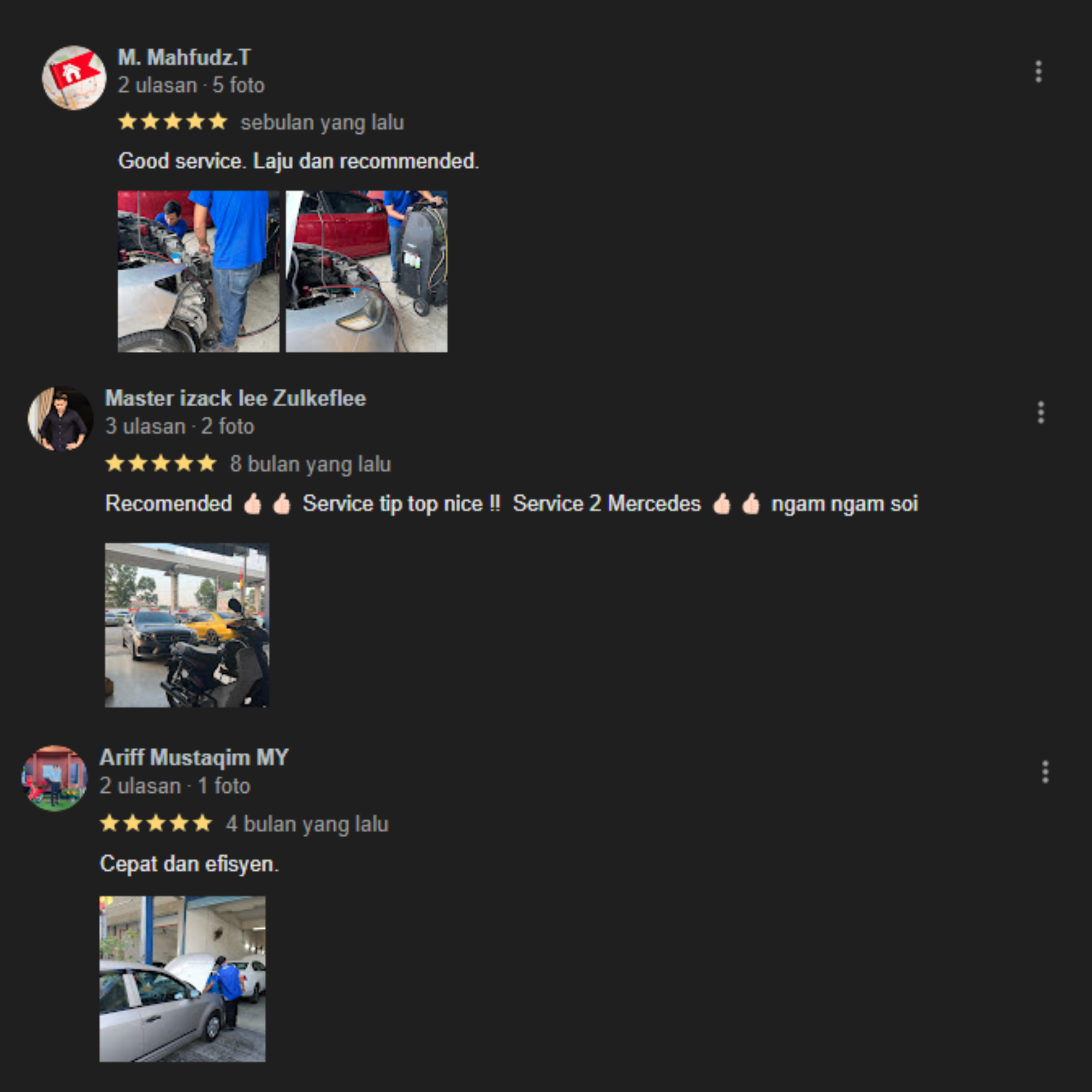The height and width of the screenshot is (1092, 1092).
Task: Click the five-star rating on M. Mahfudz.T's review
Action: pos(173,122)
